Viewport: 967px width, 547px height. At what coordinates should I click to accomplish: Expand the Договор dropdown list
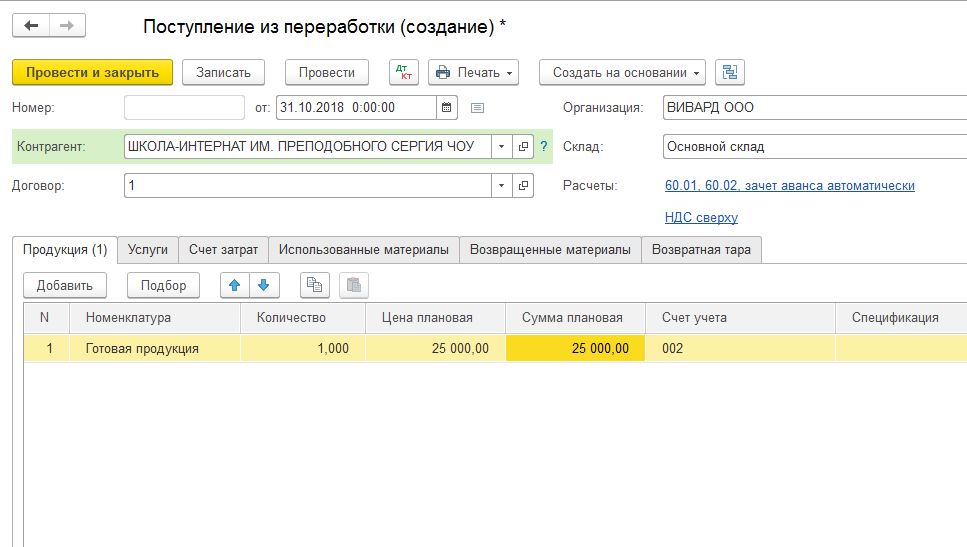tap(501, 186)
